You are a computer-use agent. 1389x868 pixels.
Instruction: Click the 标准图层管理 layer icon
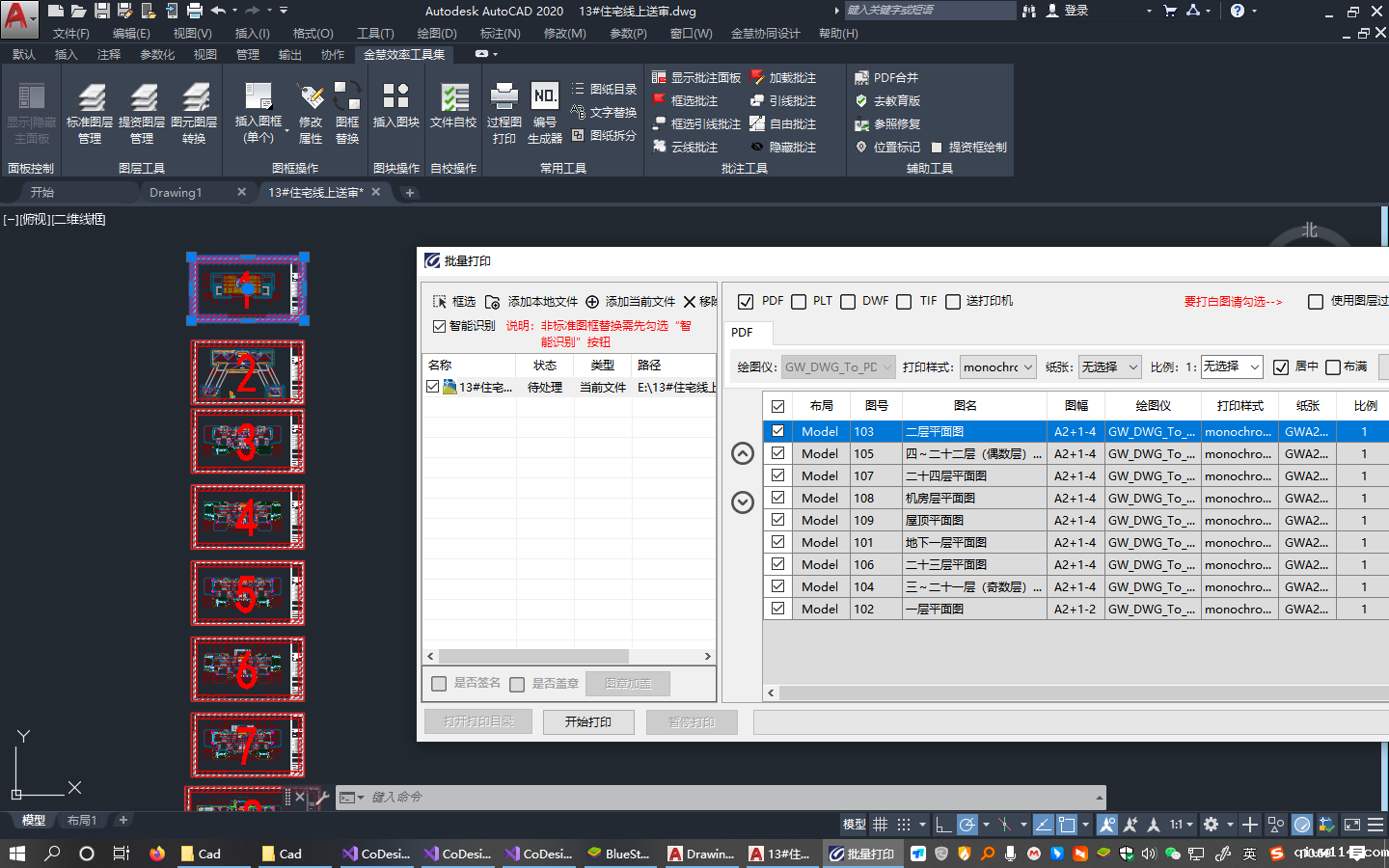[90, 98]
